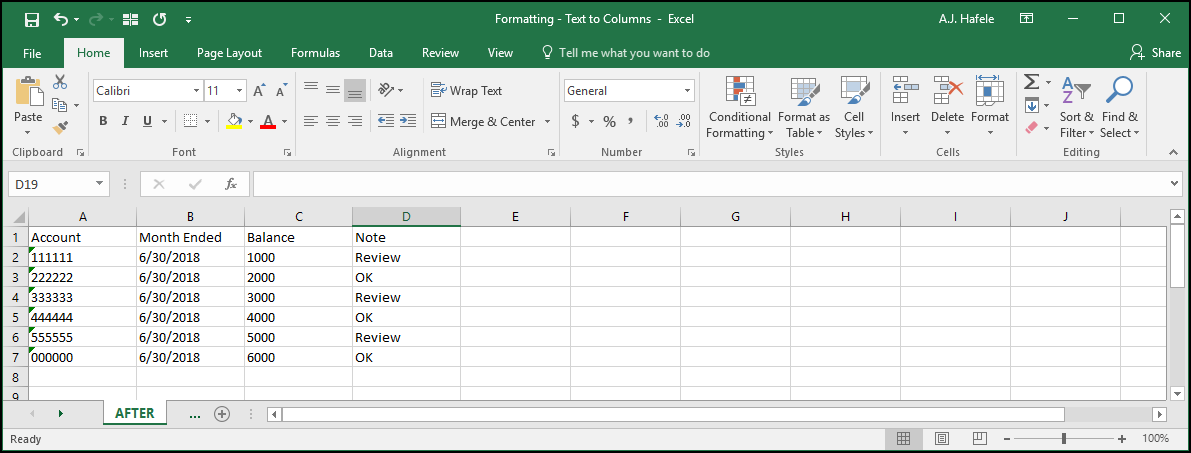Click the Align Right icon
Screen dimensions: 1191x453
coord(355,121)
